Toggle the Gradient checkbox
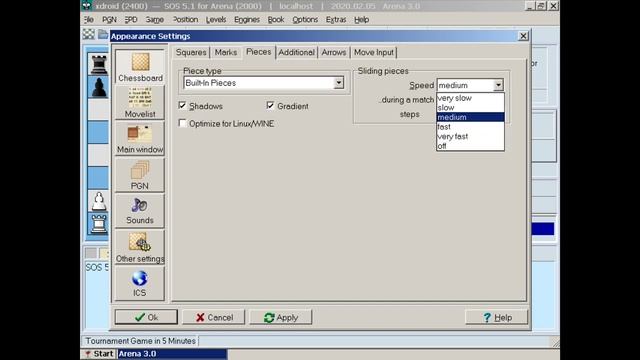 click(270, 105)
